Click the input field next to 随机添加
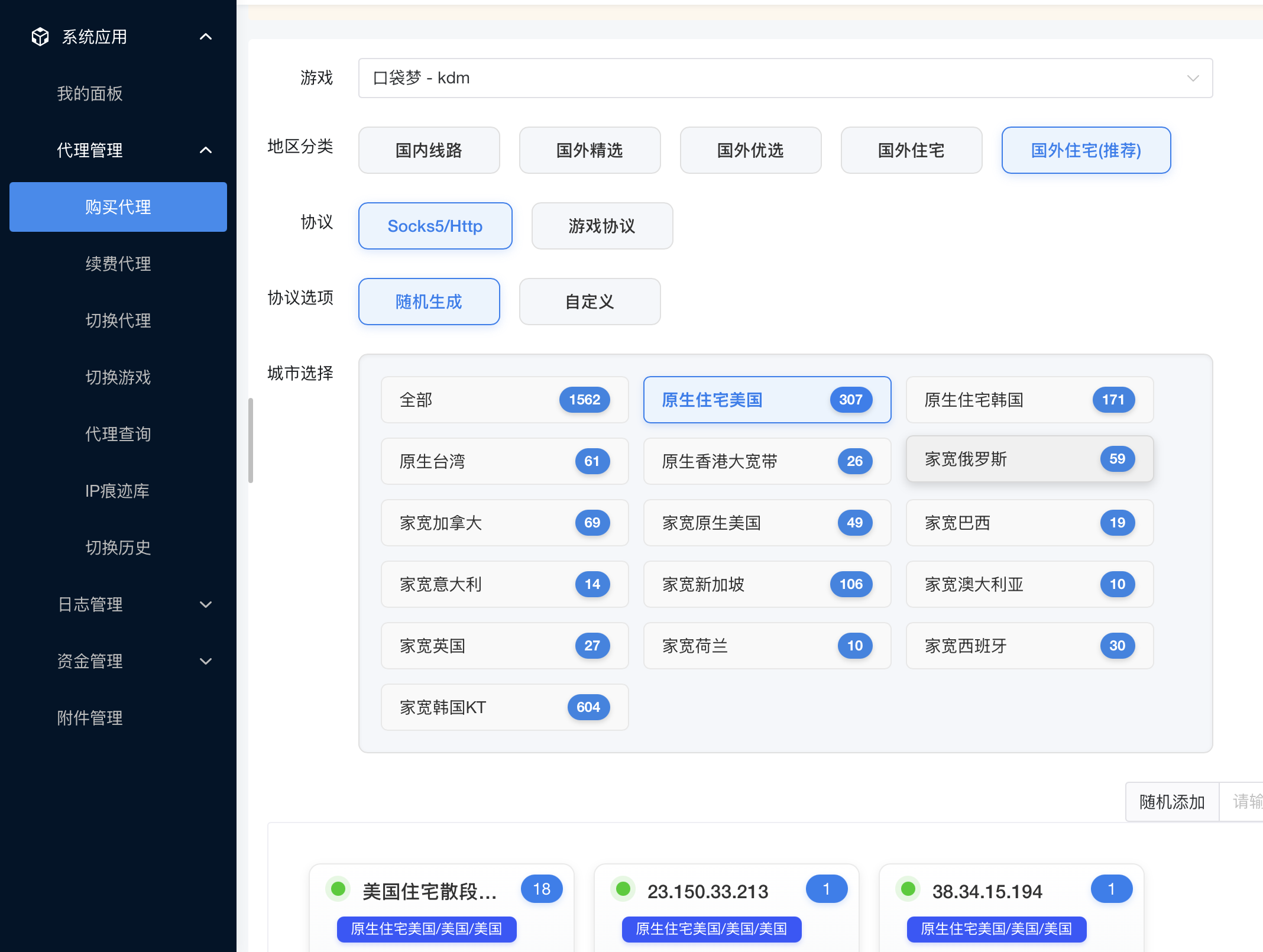Screen dimensions: 1263x952 pos(1248,802)
